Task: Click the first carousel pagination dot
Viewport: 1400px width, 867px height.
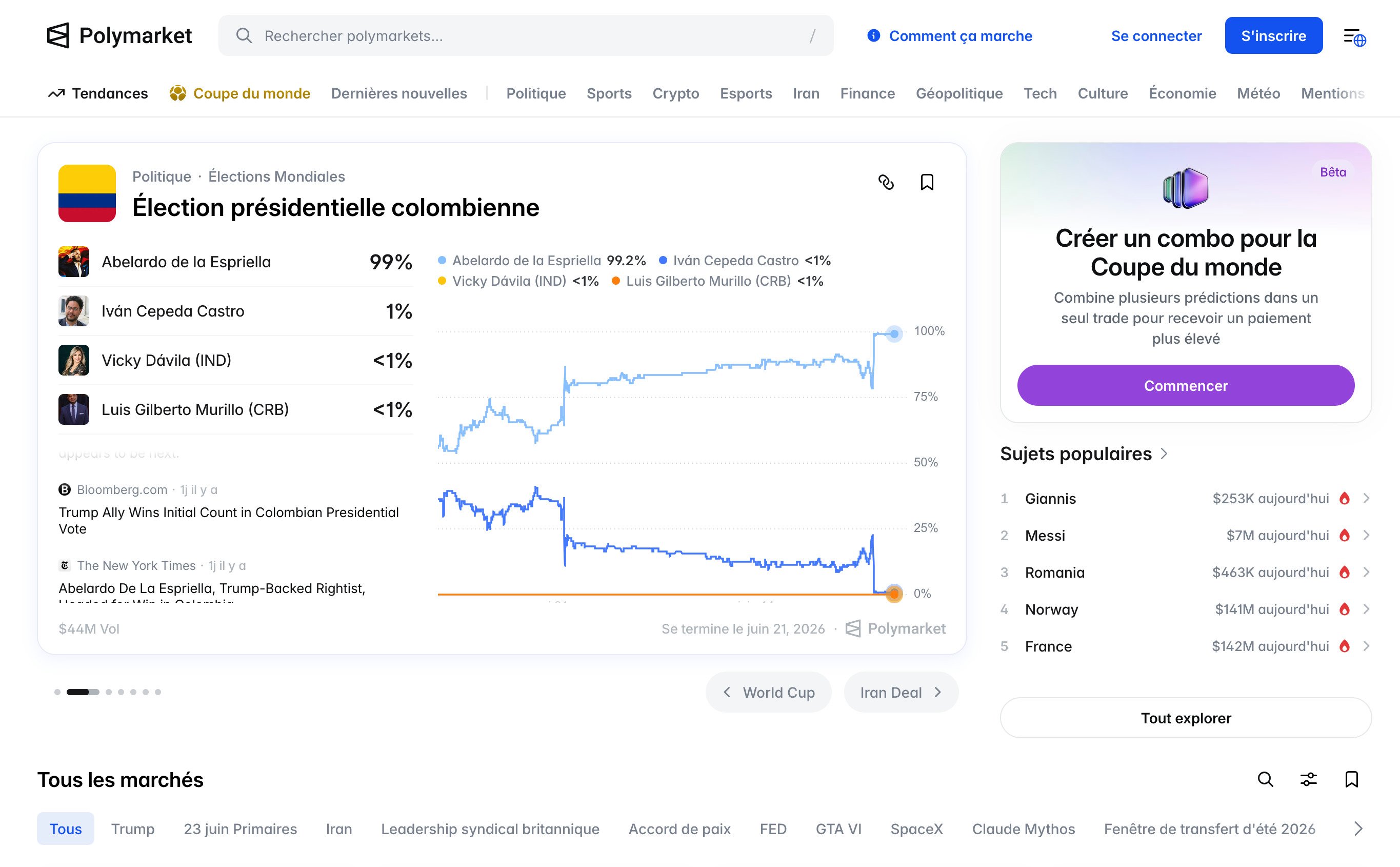Action: (x=57, y=692)
